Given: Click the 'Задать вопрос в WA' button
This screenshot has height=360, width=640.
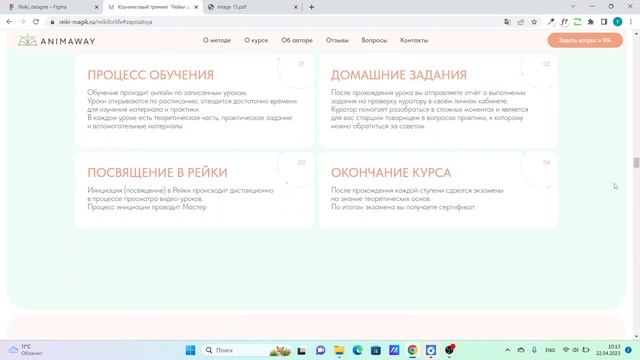Looking at the screenshot, I should pos(585,40).
